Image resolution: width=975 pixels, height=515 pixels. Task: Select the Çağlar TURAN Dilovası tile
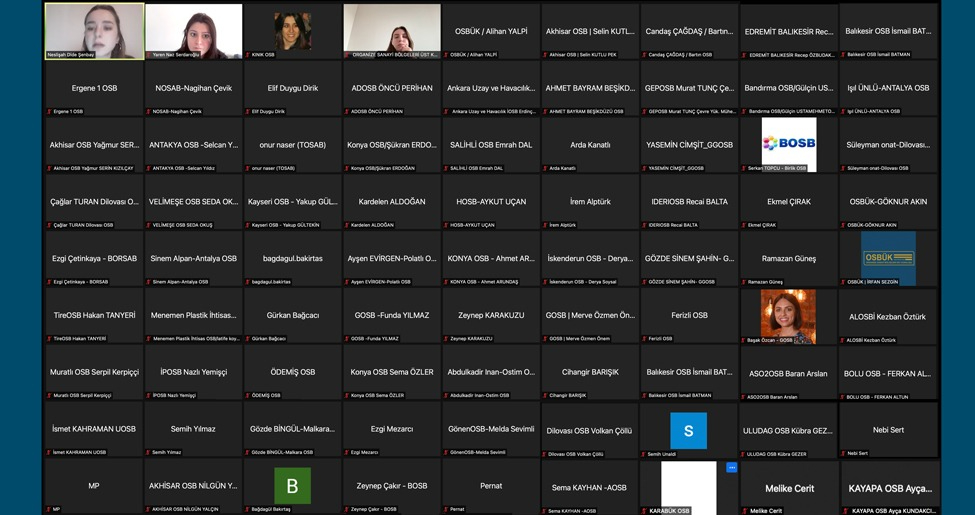point(94,202)
